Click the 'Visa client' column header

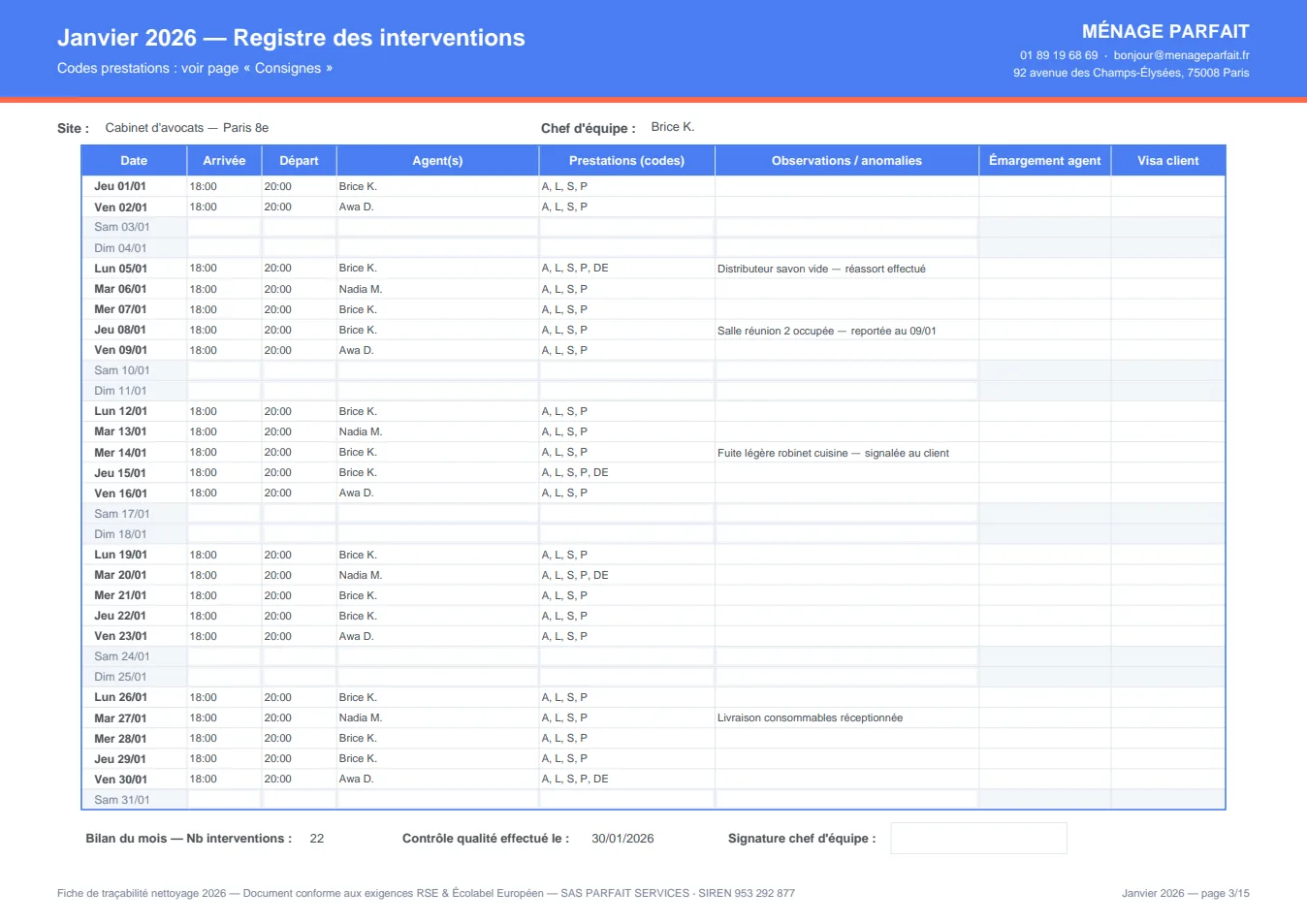pos(1167,161)
